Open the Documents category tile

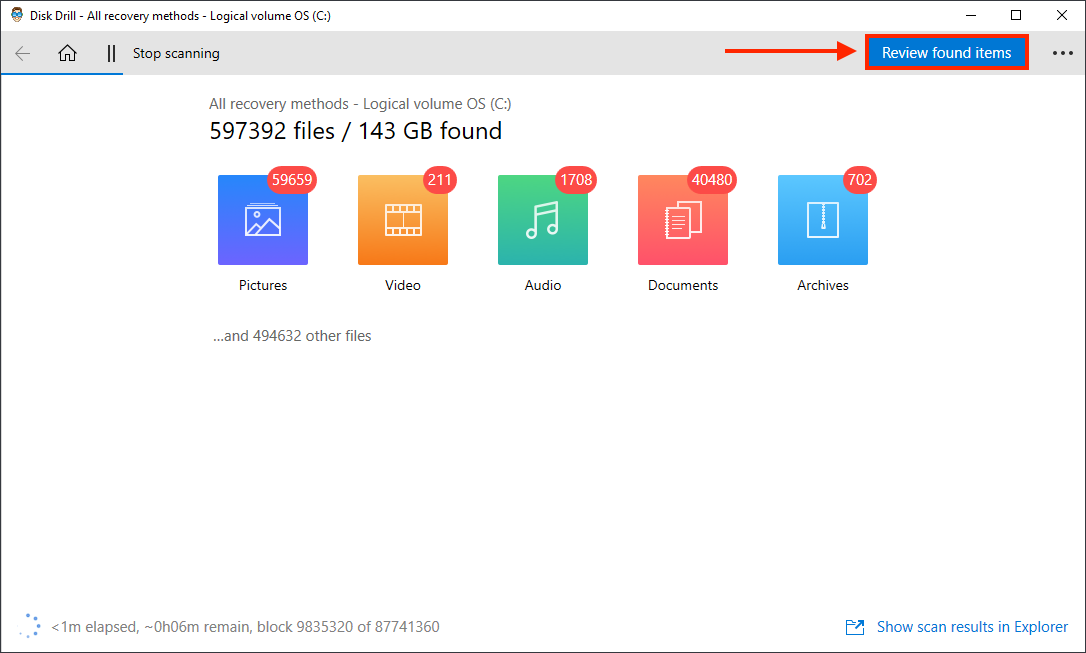point(683,220)
